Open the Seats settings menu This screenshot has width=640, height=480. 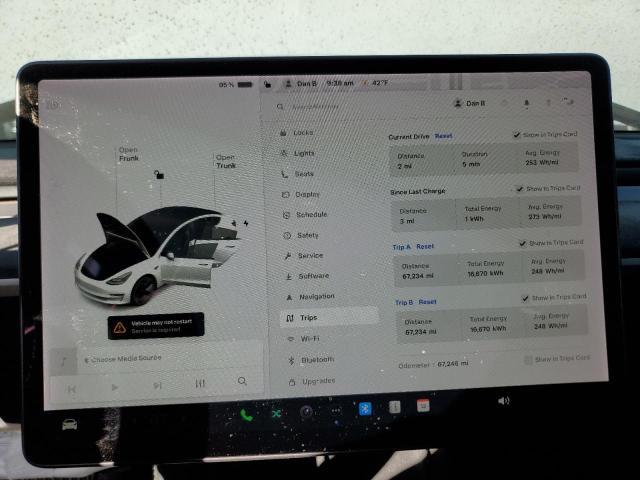(x=298, y=174)
